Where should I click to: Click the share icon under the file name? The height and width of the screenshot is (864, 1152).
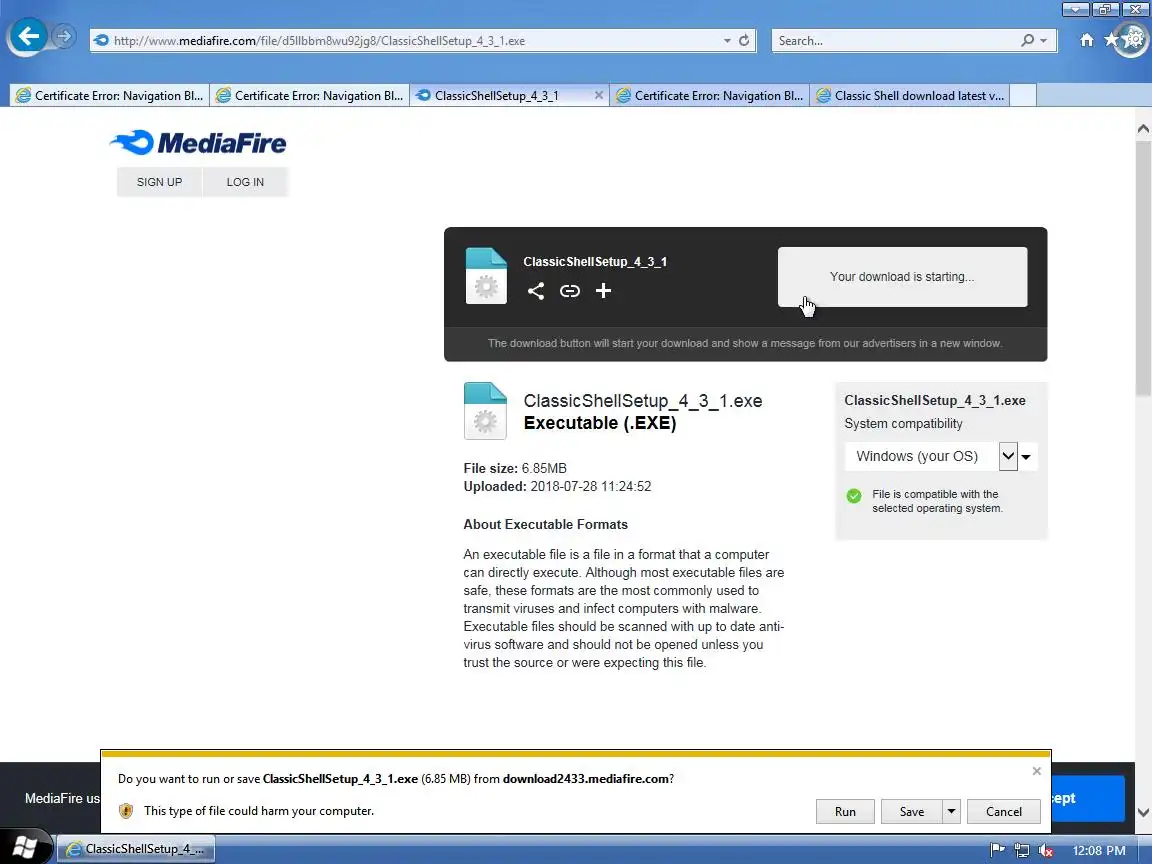pos(536,291)
